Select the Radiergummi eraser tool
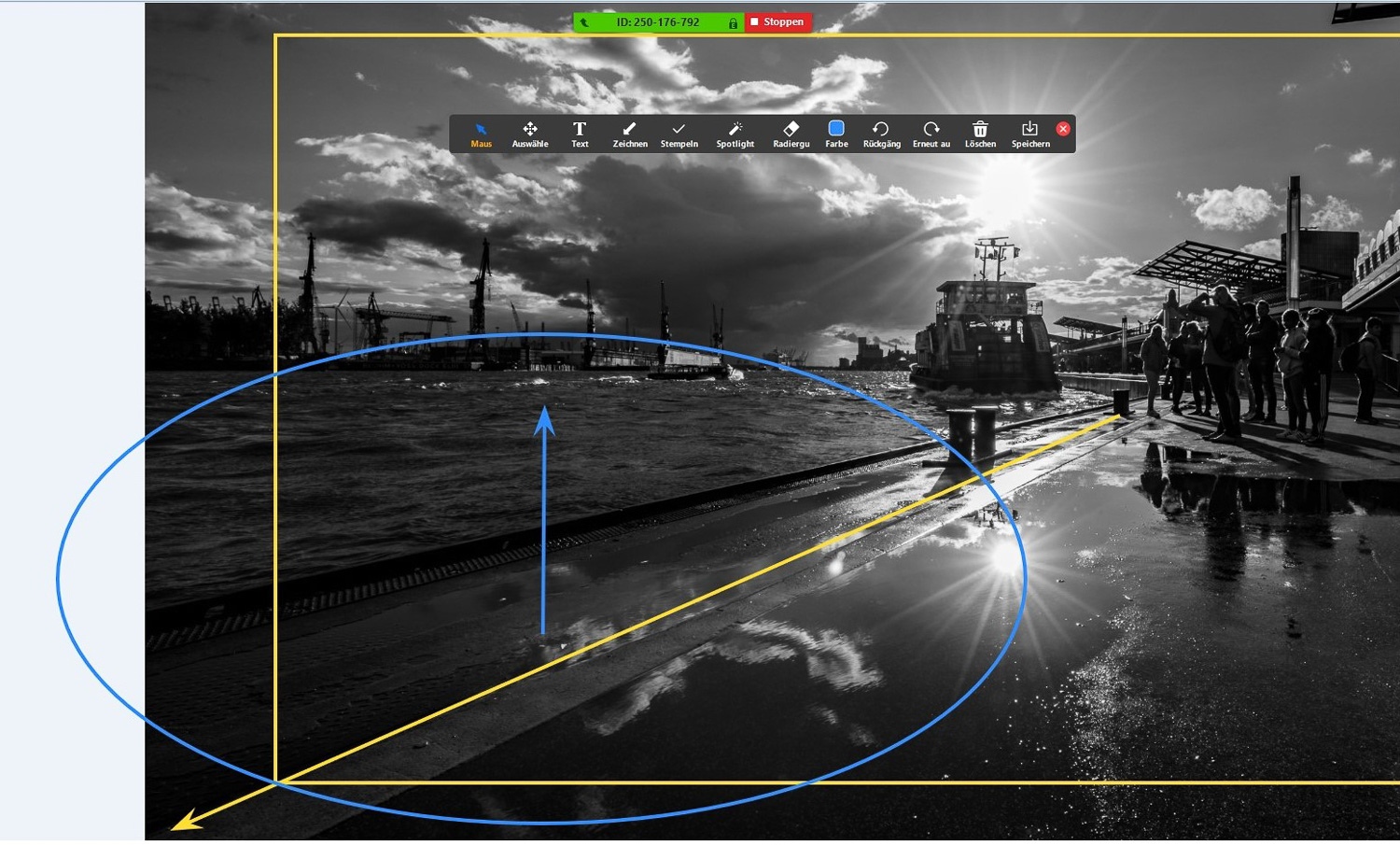1400x845 pixels. (791, 134)
